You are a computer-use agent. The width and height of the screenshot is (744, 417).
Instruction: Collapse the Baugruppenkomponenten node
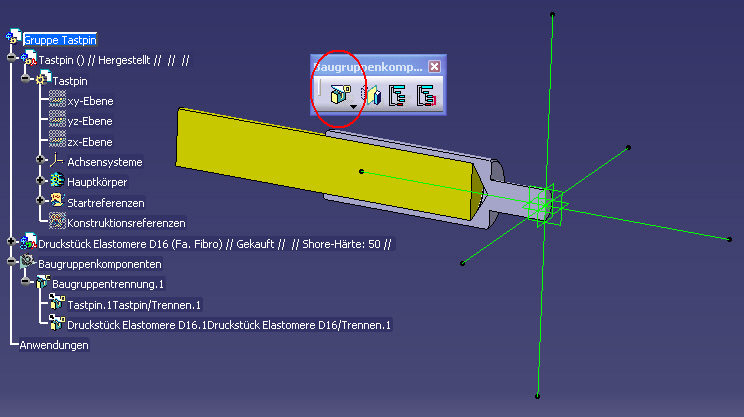11,261
